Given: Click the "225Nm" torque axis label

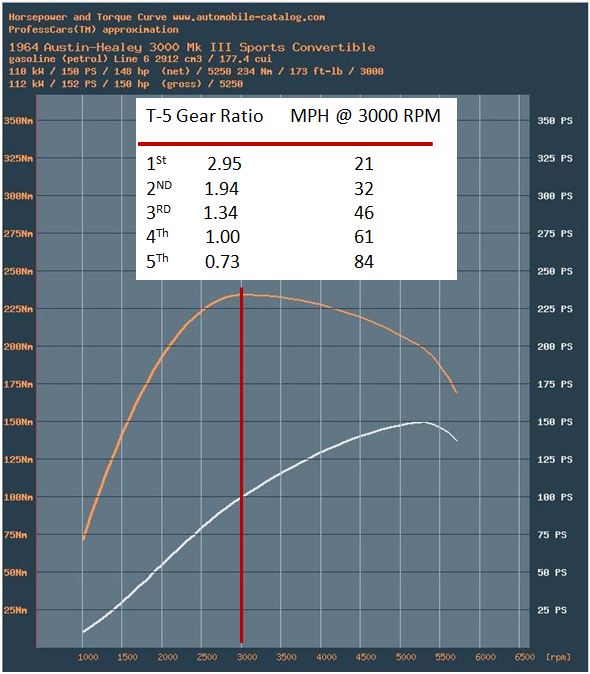Looking at the screenshot, I should click(18, 309).
